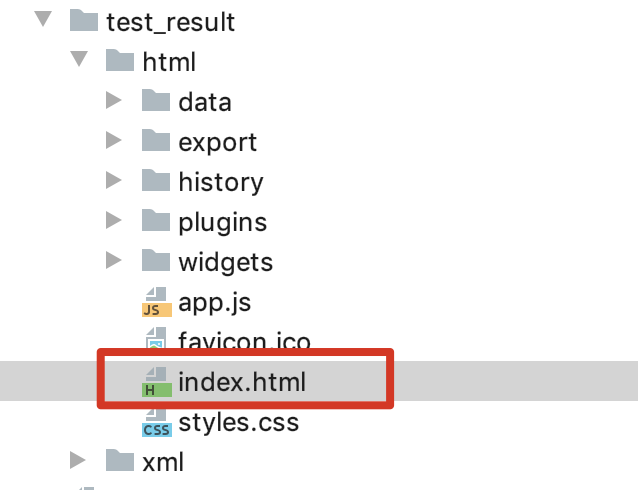Image resolution: width=638 pixels, height=490 pixels.
Task: Select the styles.css file name
Action: click(238, 422)
